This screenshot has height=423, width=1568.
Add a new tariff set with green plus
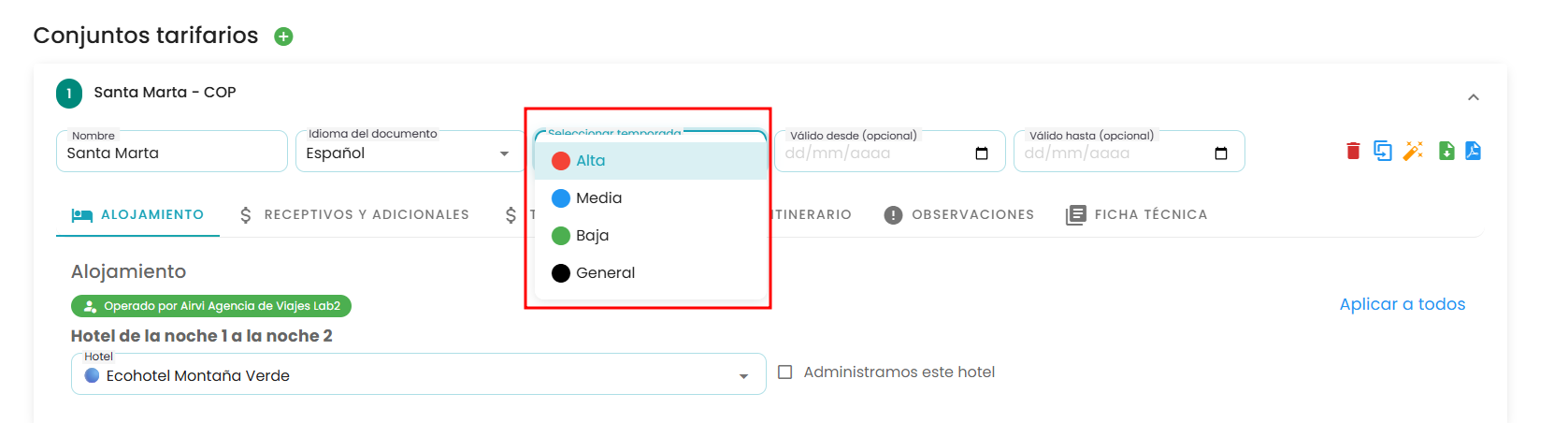[x=283, y=36]
